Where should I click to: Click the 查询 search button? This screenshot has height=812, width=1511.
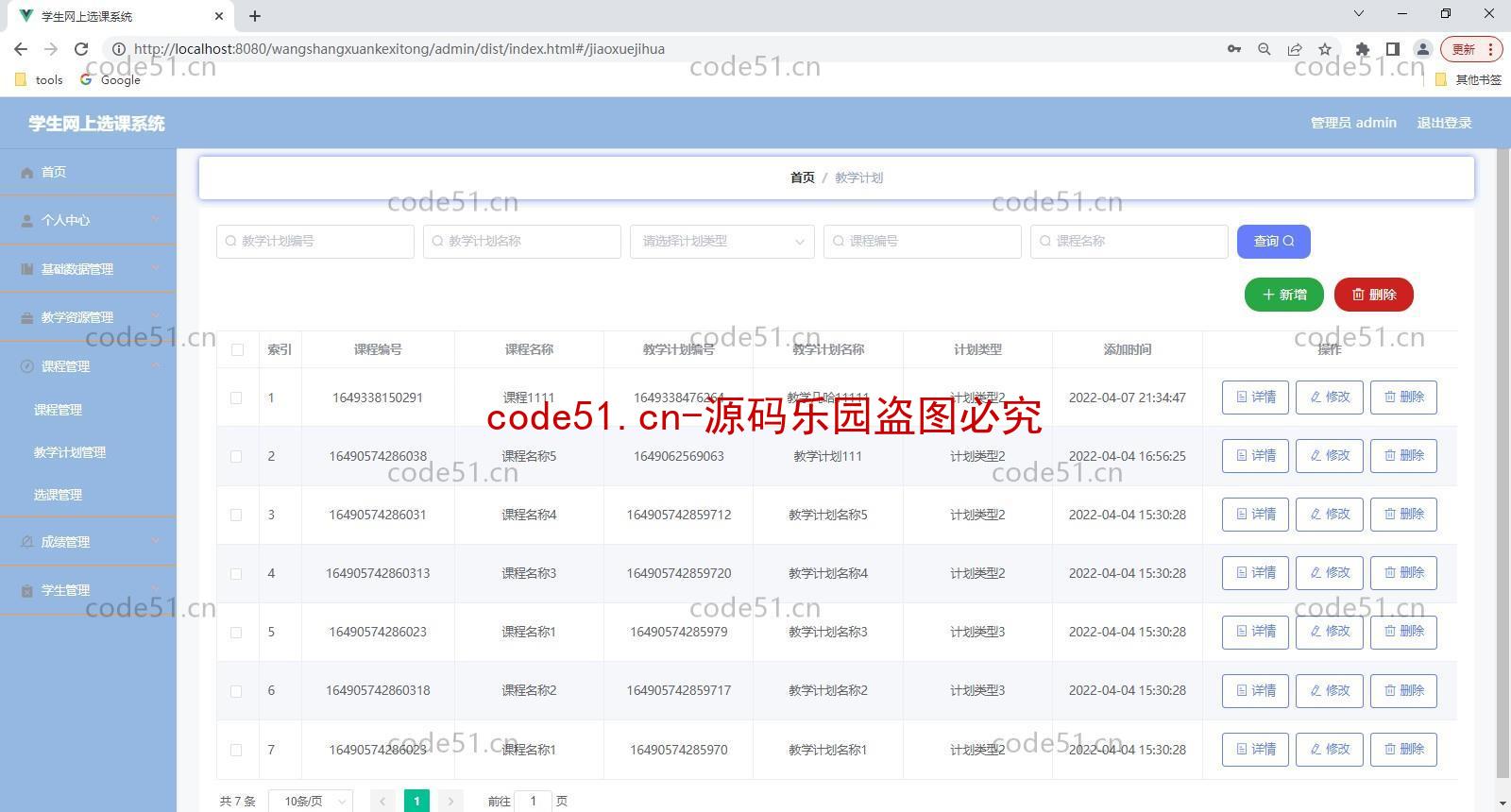pos(1274,242)
